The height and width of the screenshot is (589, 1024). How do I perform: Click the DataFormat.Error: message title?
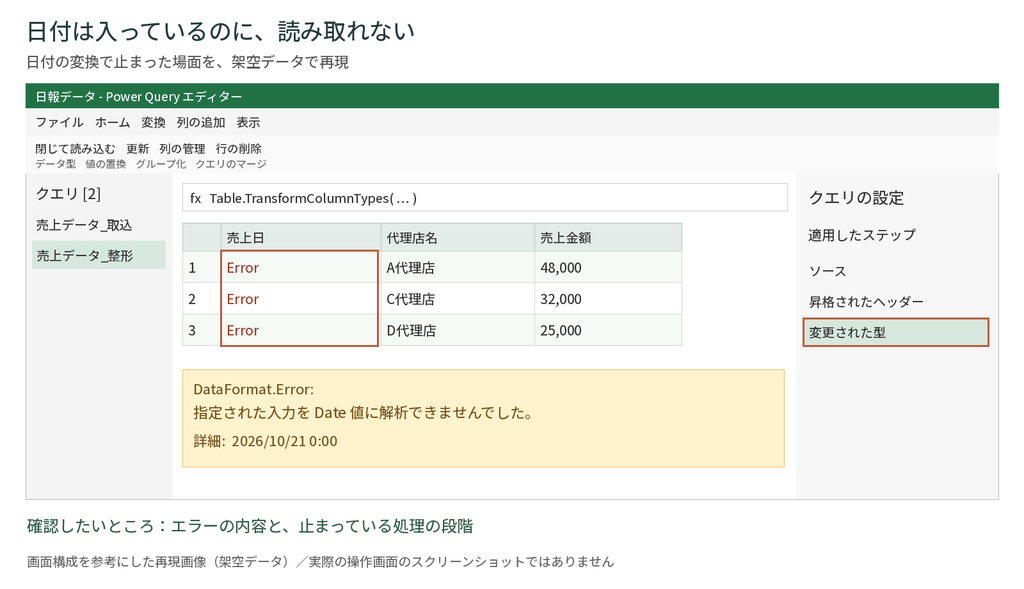[253, 389]
